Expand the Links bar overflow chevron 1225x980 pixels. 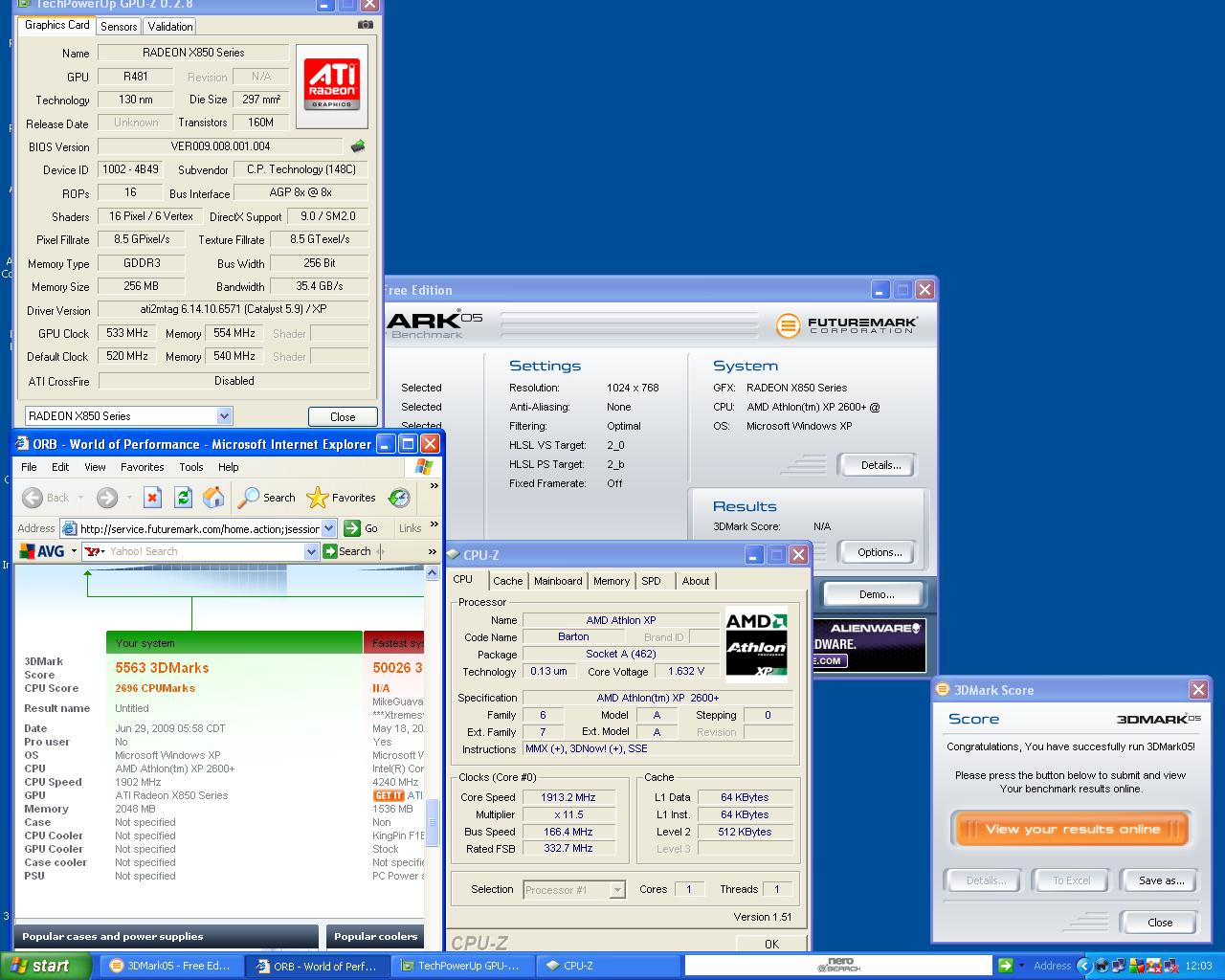pyautogui.click(x=434, y=523)
